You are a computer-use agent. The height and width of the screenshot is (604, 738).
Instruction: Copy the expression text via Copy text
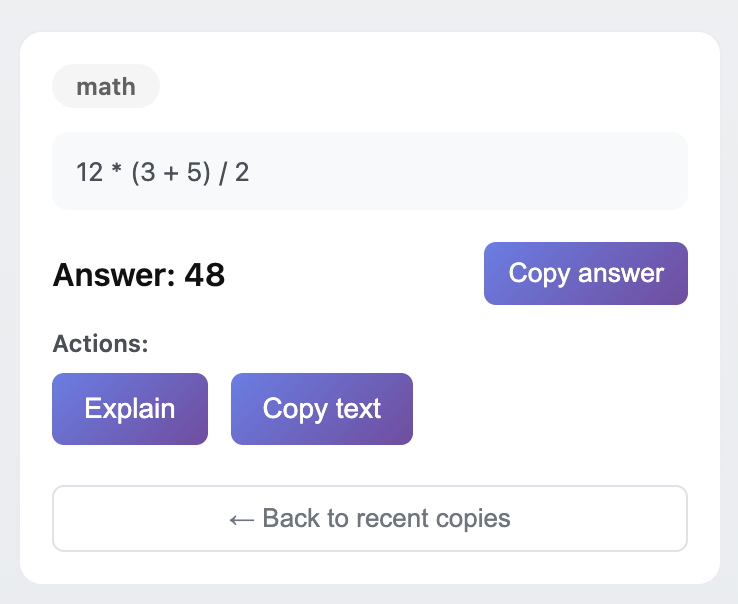click(x=321, y=409)
